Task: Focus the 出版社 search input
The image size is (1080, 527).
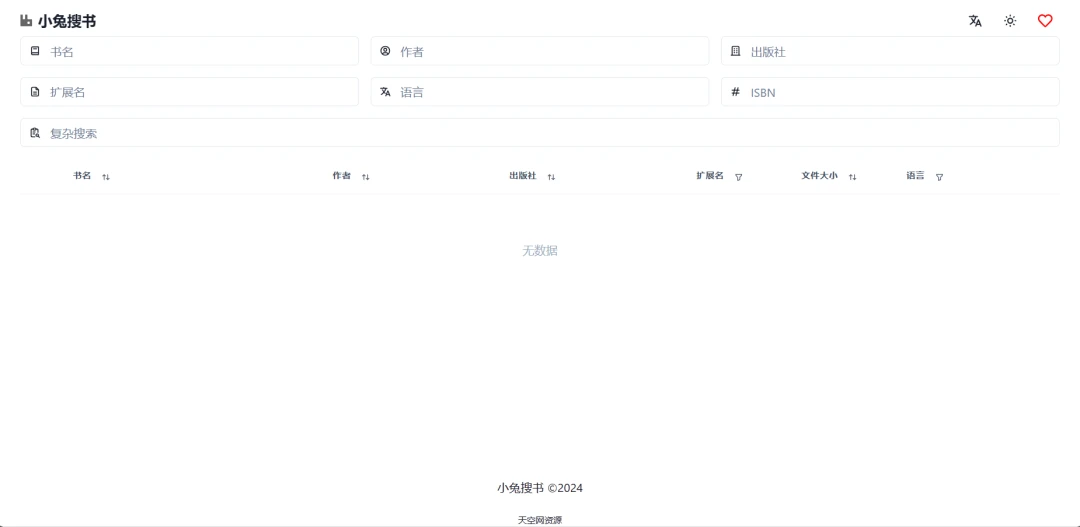Action: (x=890, y=51)
